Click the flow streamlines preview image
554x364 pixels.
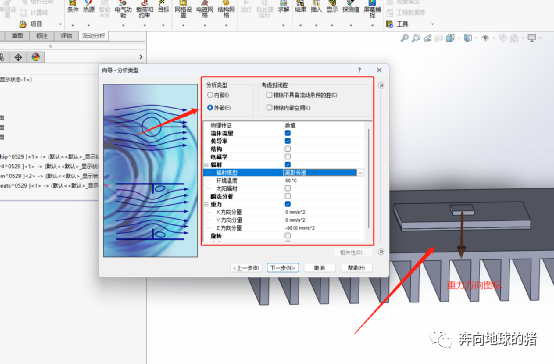point(151,170)
